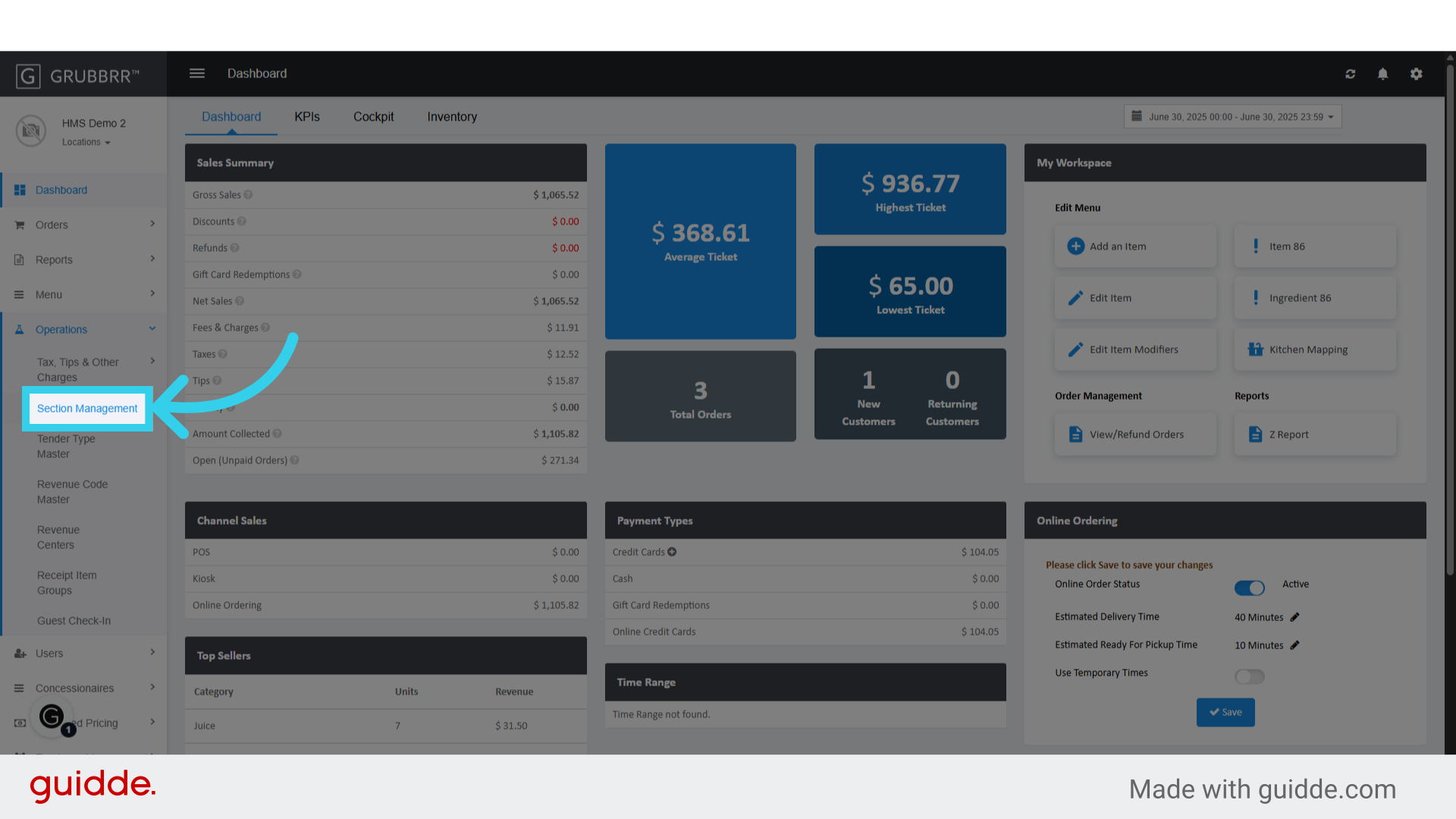The width and height of the screenshot is (1456, 819).
Task: Open Guest Check-In in sidebar
Action: tap(74, 621)
